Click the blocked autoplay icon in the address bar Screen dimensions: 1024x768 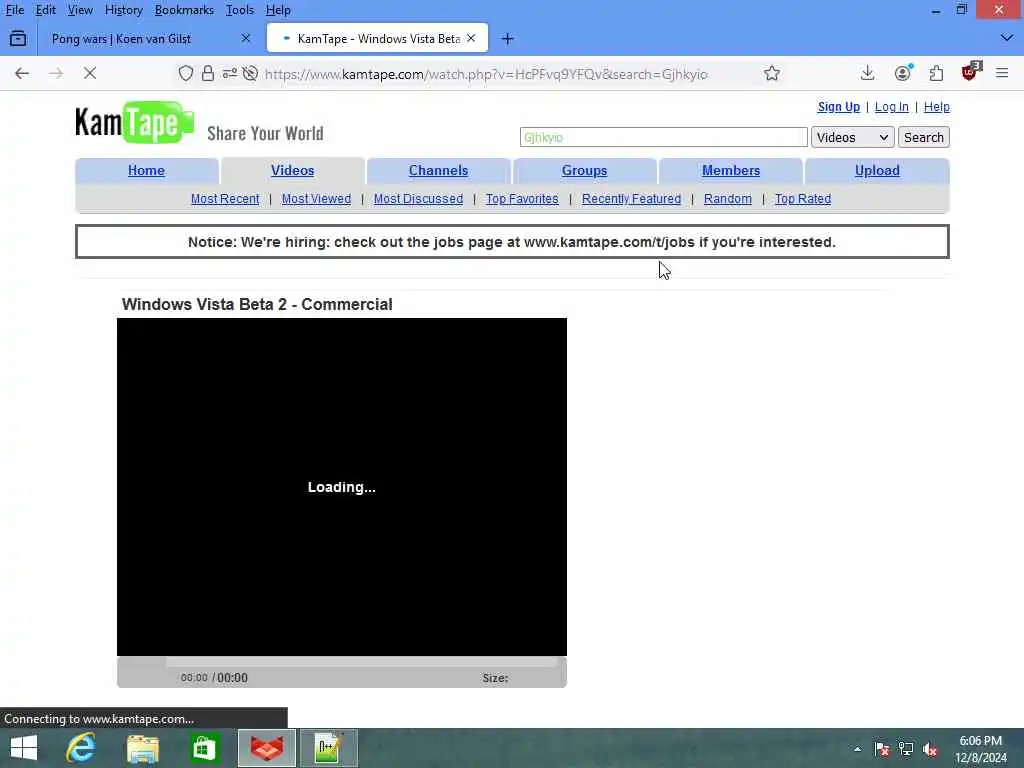pos(250,73)
